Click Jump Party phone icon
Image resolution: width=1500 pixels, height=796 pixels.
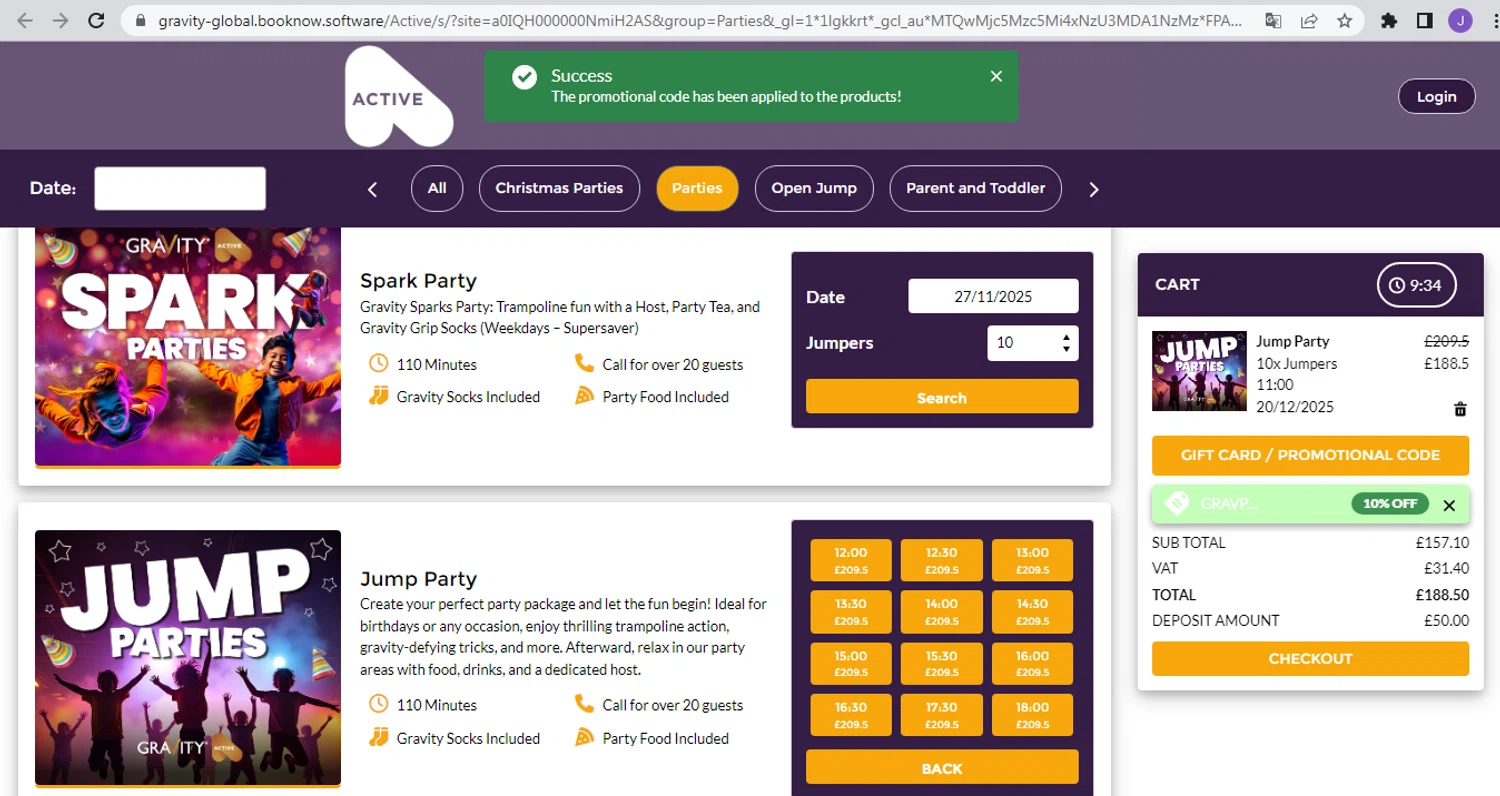pos(584,704)
